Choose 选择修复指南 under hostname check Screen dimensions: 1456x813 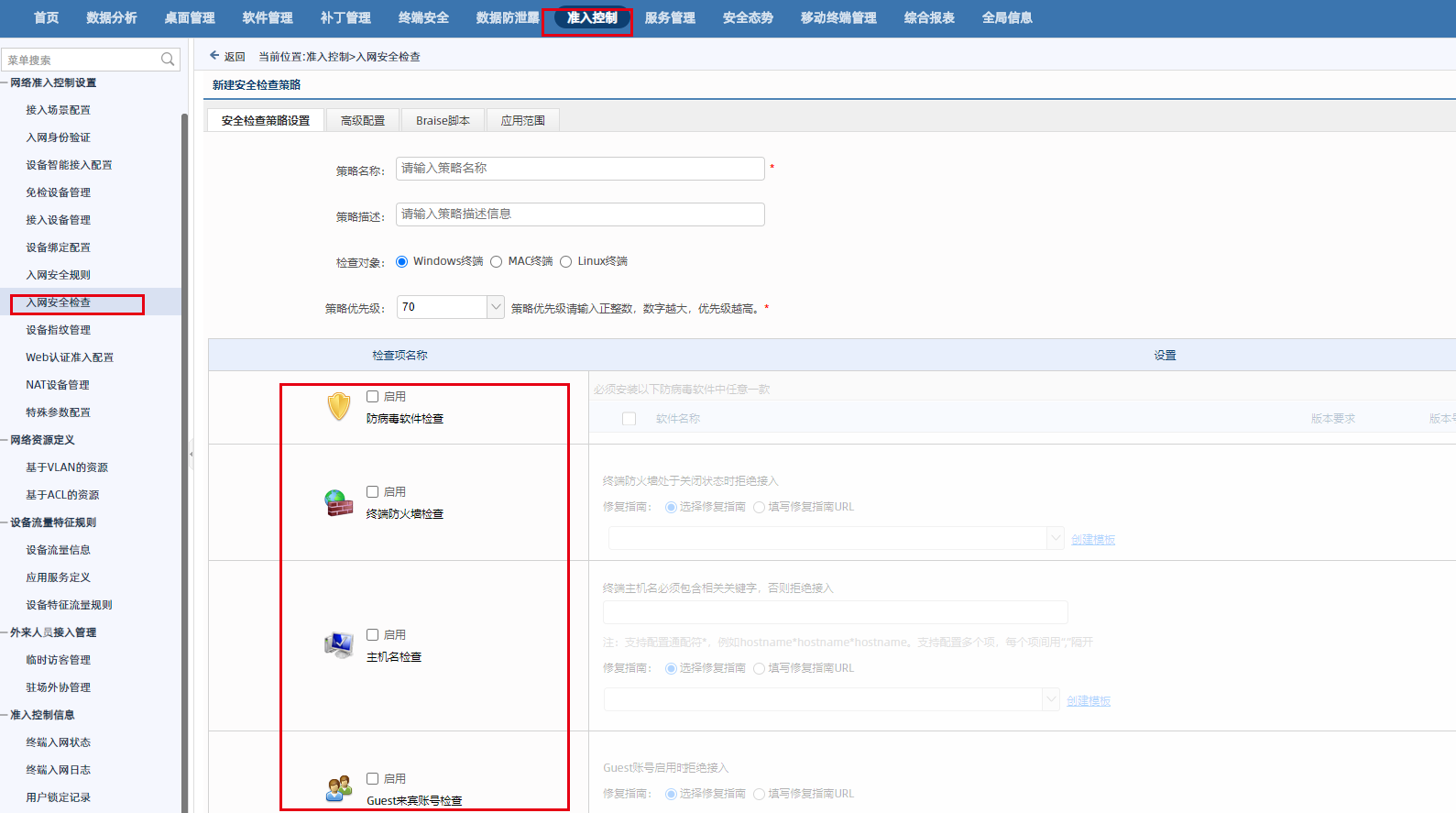671,669
